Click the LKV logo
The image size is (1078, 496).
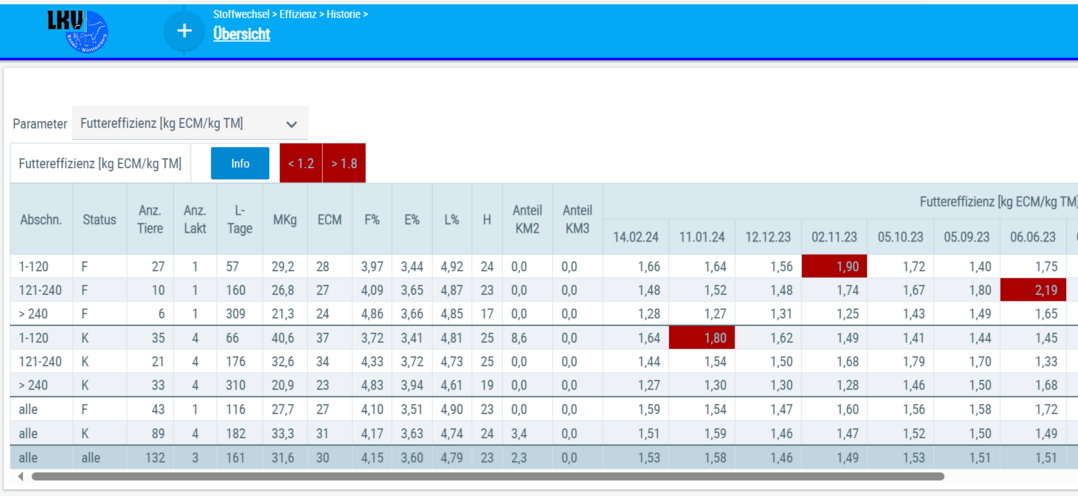(x=78, y=31)
